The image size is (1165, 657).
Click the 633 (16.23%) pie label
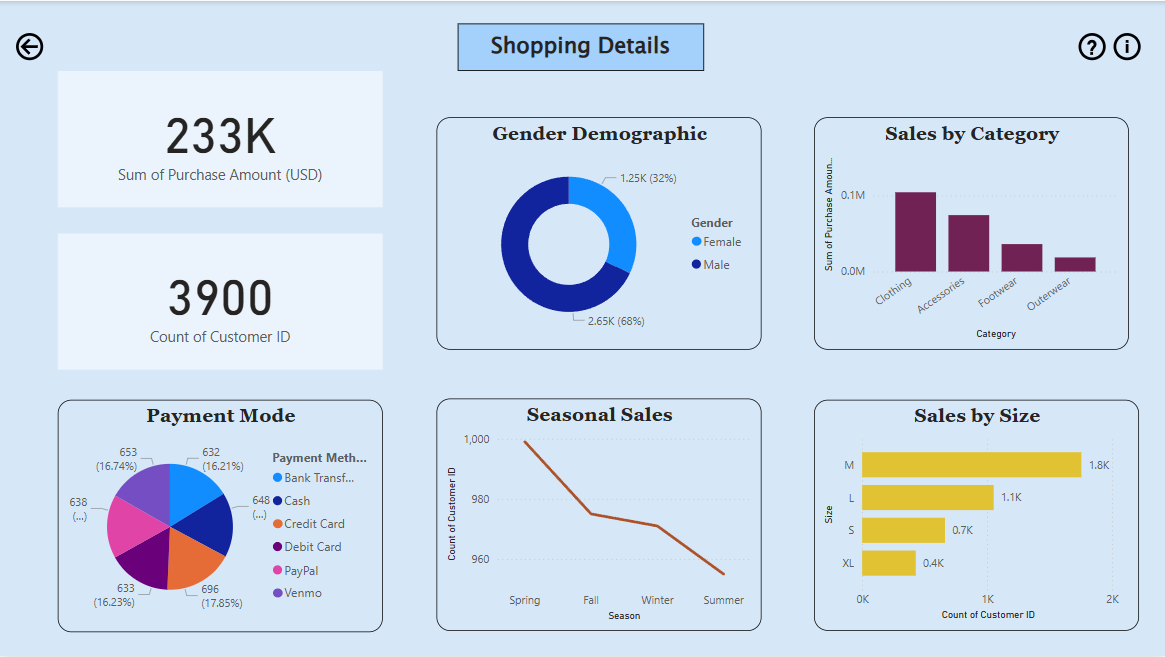pyautogui.click(x=114, y=595)
